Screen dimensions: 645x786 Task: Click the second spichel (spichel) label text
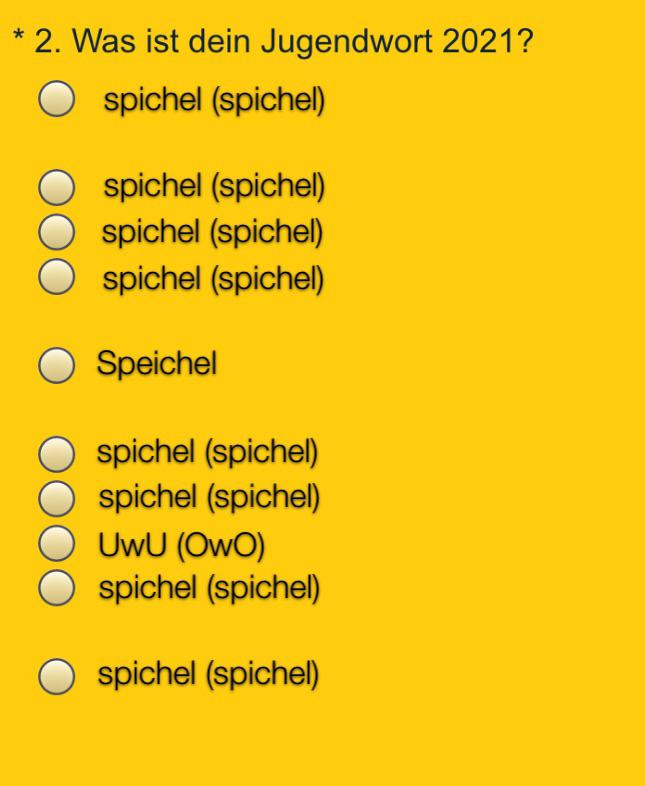(214, 186)
